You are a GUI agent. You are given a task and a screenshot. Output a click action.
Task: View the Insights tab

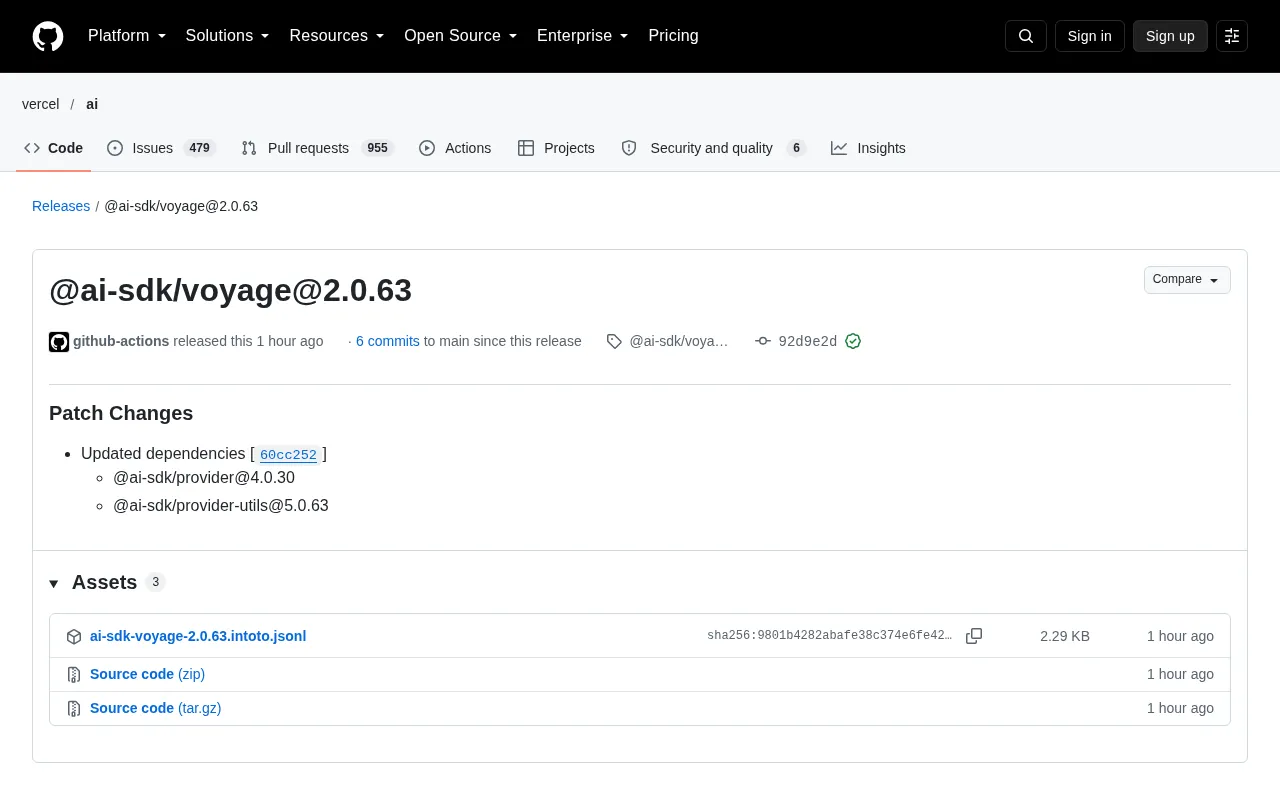[868, 148]
